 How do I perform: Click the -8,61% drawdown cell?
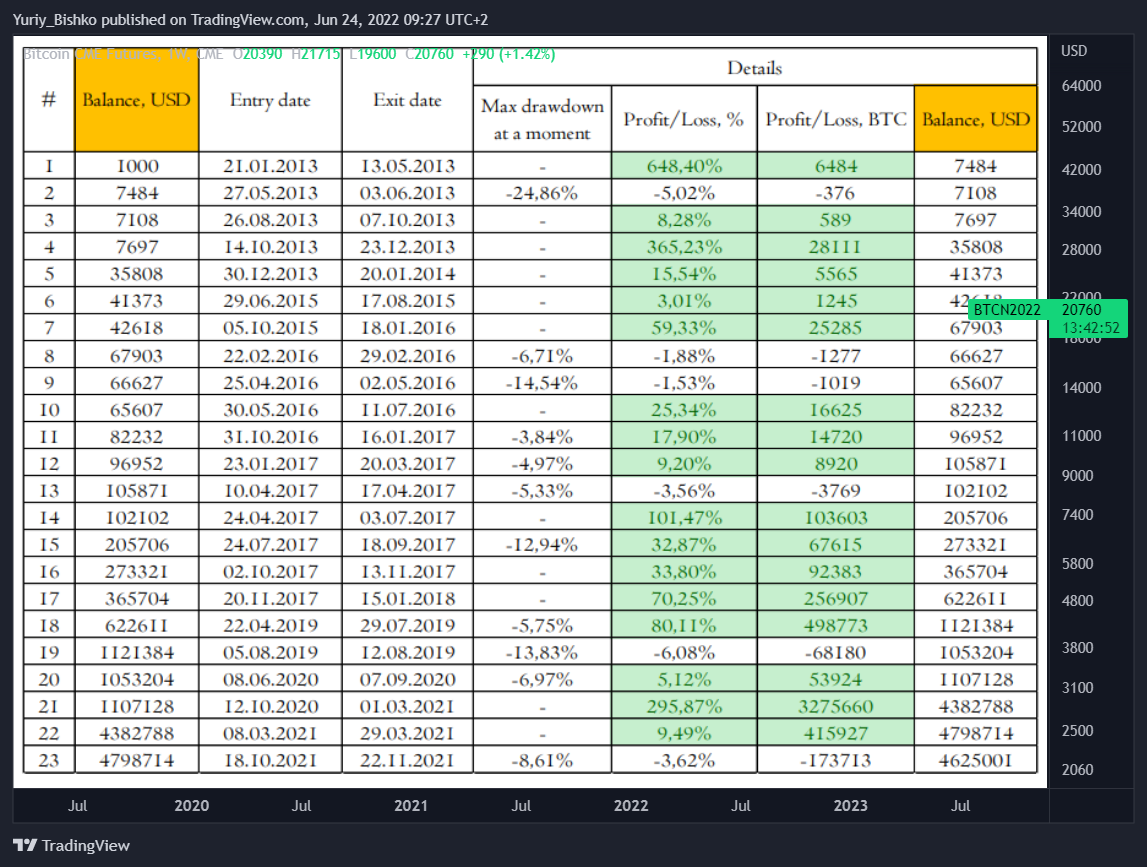coord(542,760)
